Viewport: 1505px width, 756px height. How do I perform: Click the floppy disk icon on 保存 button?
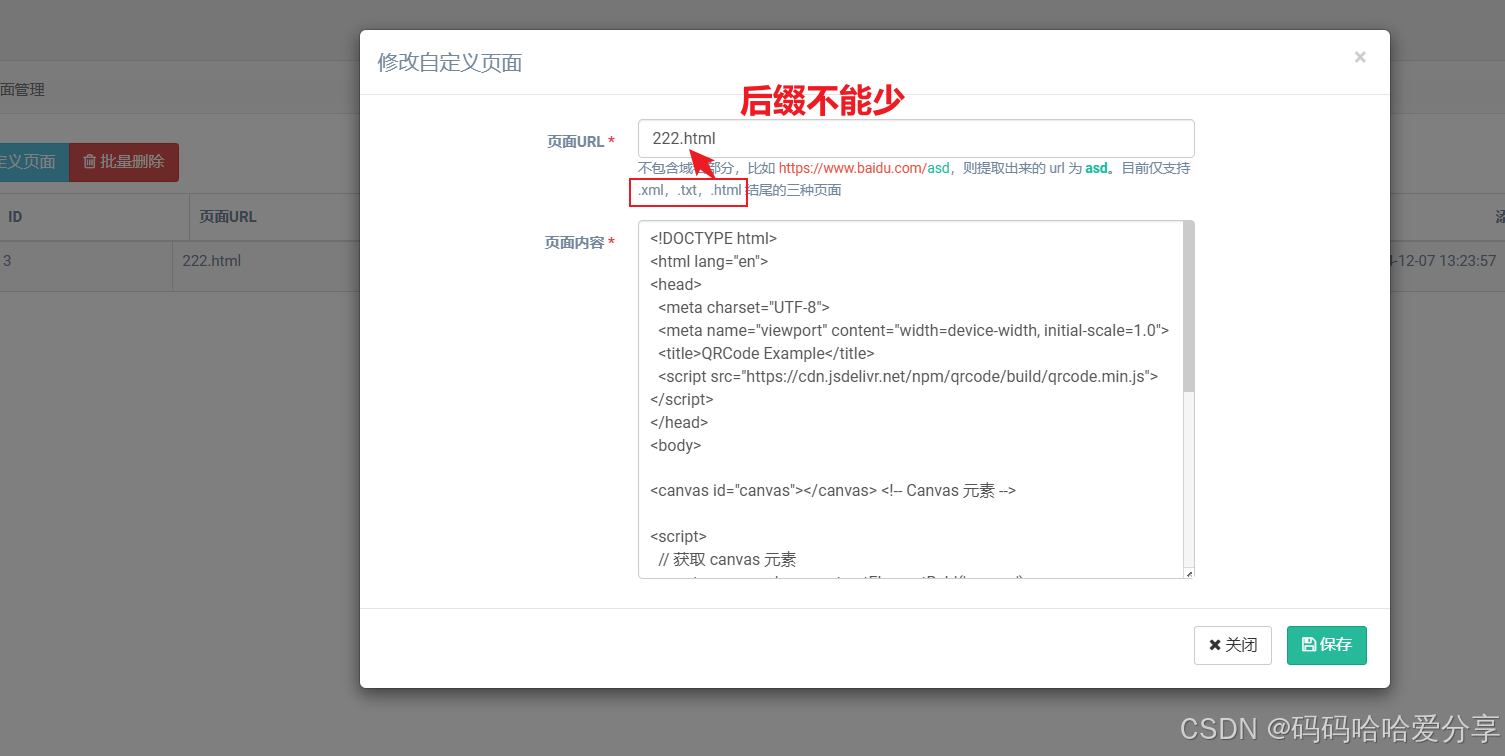click(x=1309, y=645)
